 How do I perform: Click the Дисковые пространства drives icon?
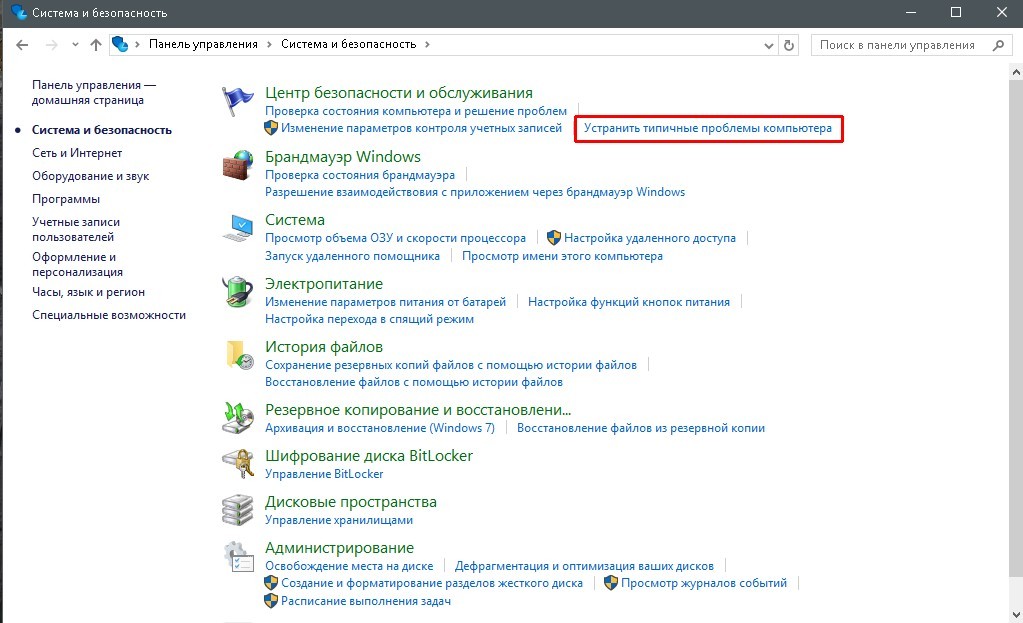[237, 510]
